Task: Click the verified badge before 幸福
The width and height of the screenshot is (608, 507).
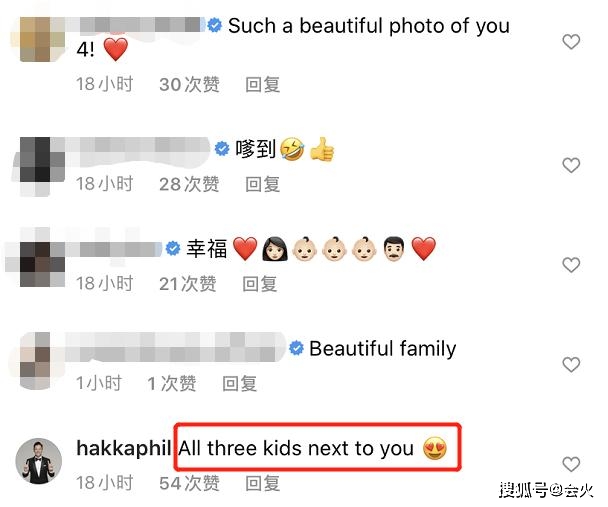Action: coord(173,248)
